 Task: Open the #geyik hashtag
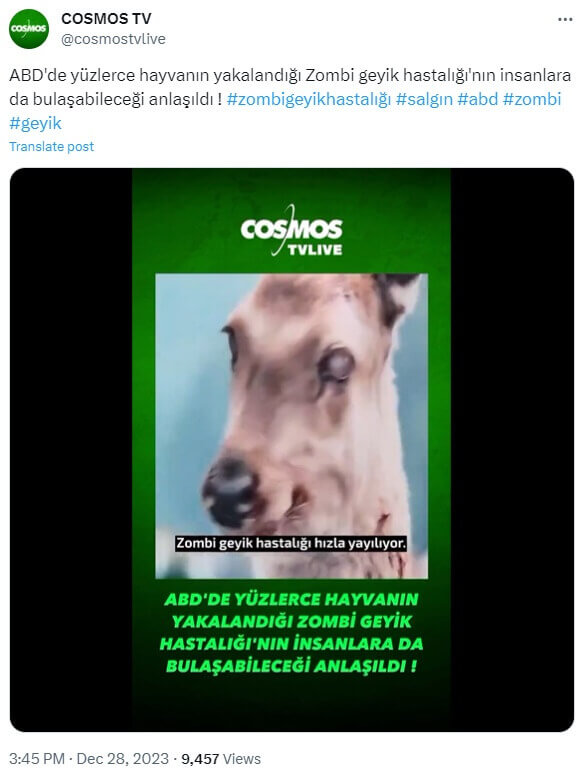click(35, 123)
